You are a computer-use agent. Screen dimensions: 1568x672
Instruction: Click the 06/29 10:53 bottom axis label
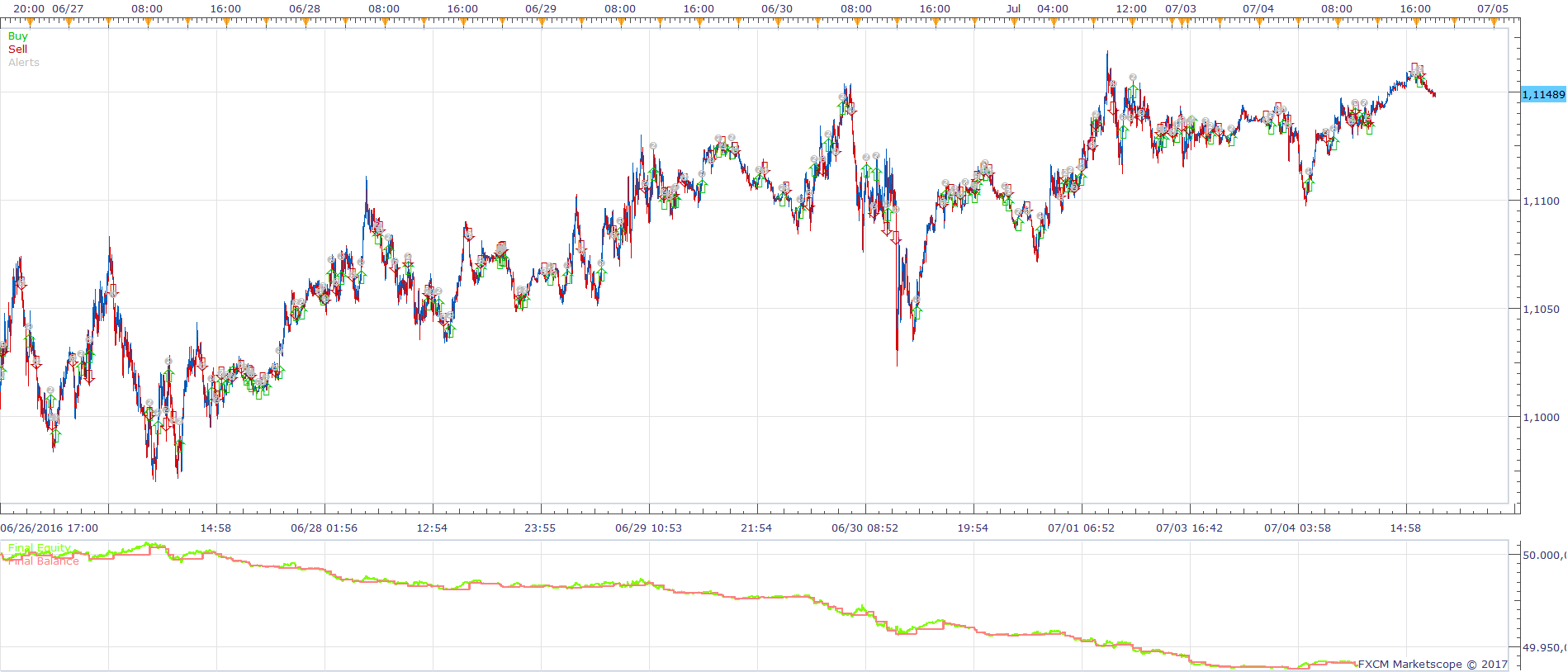point(649,528)
